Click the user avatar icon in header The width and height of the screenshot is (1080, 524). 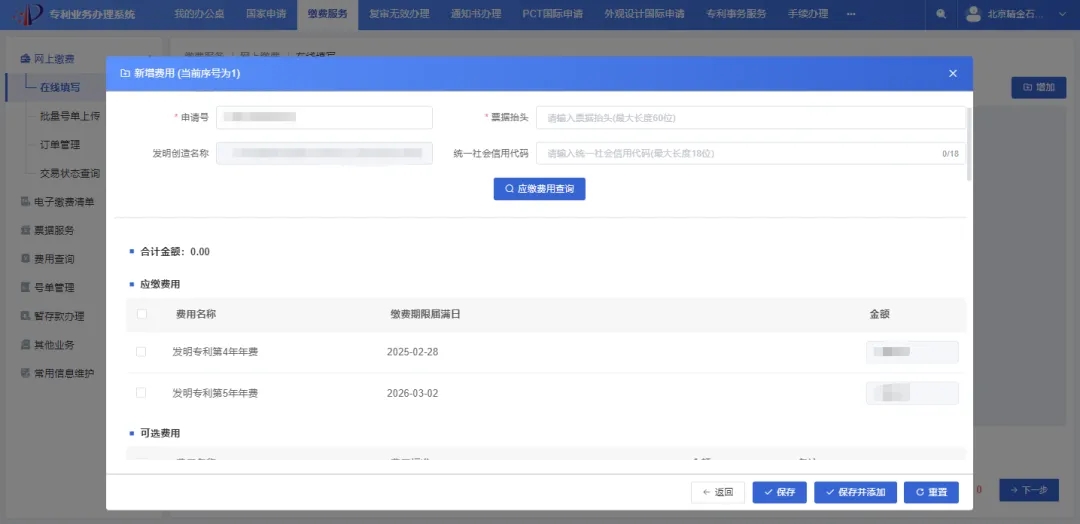pos(973,14)
